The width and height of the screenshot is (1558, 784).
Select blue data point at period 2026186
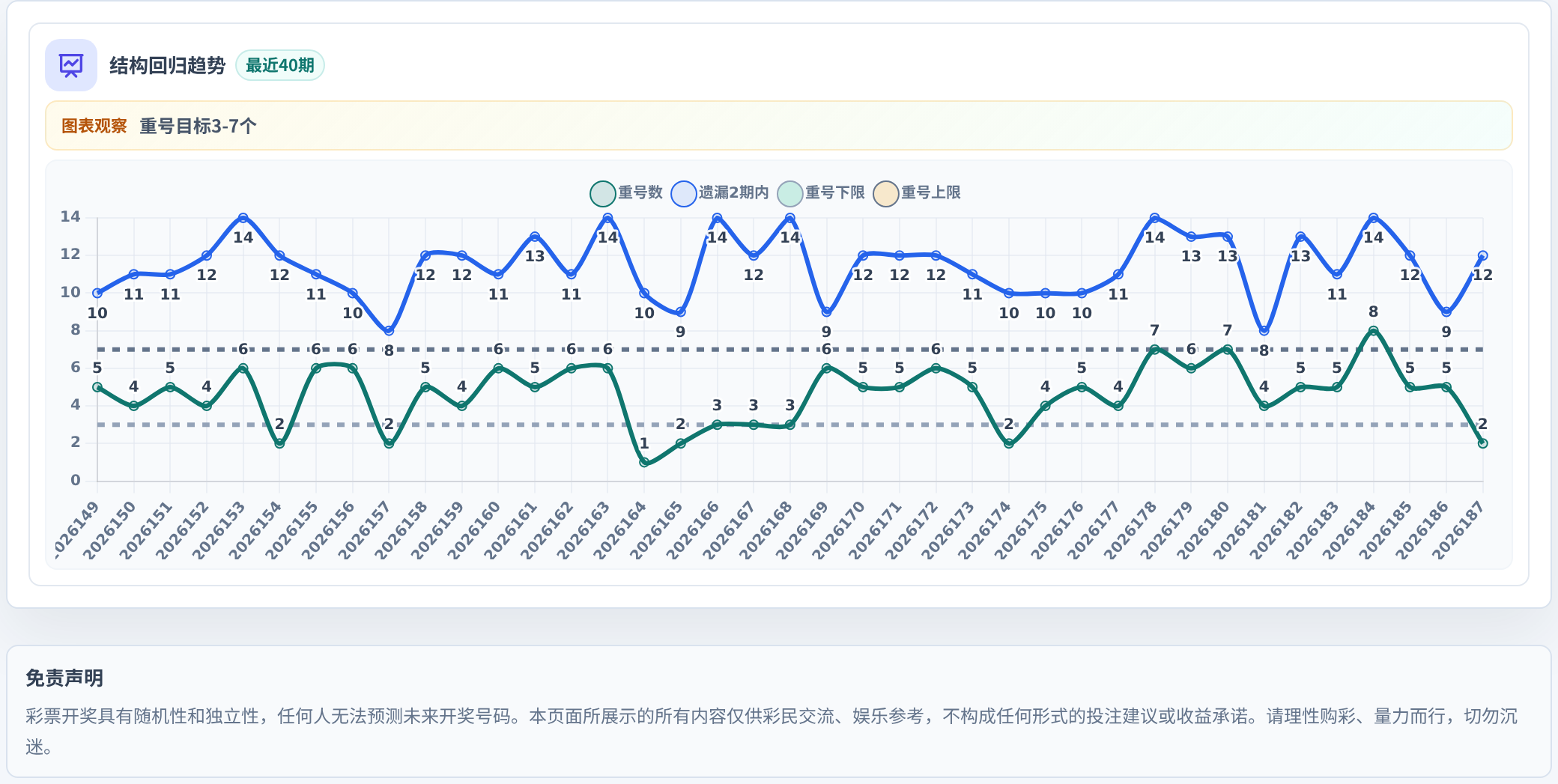[1446, 312]
